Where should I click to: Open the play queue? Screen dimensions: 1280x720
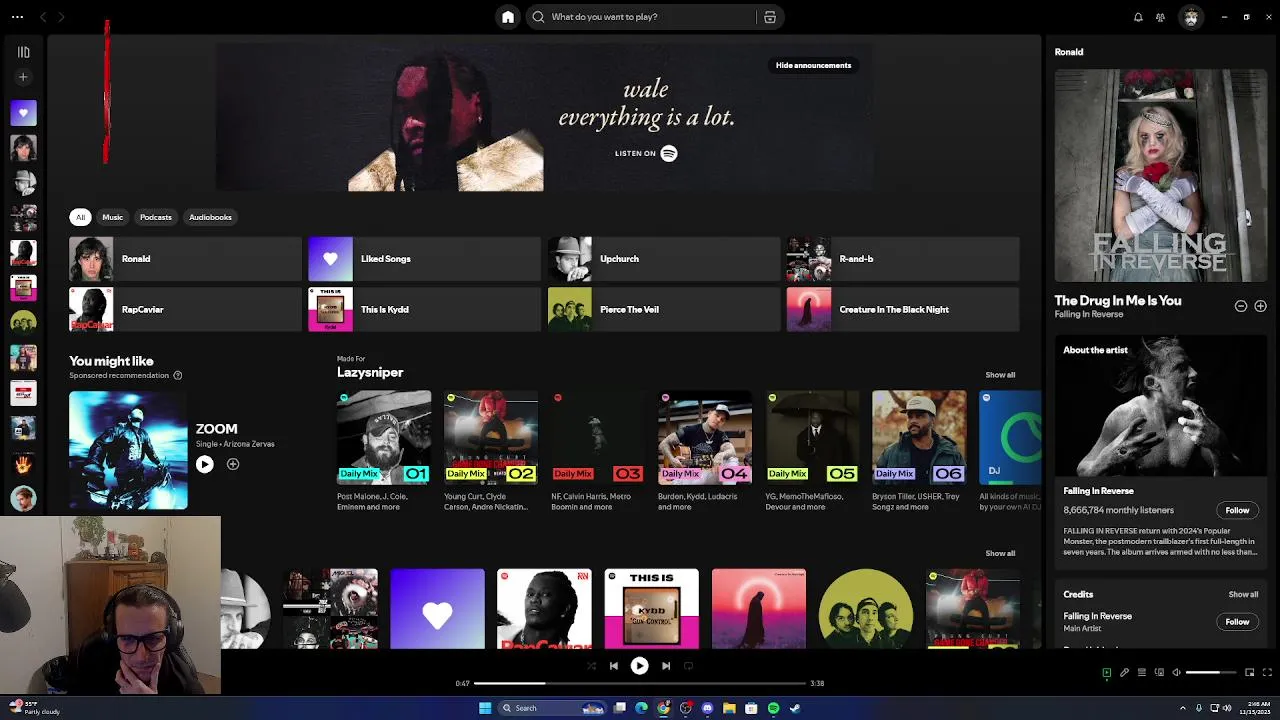click(1141, 673)
